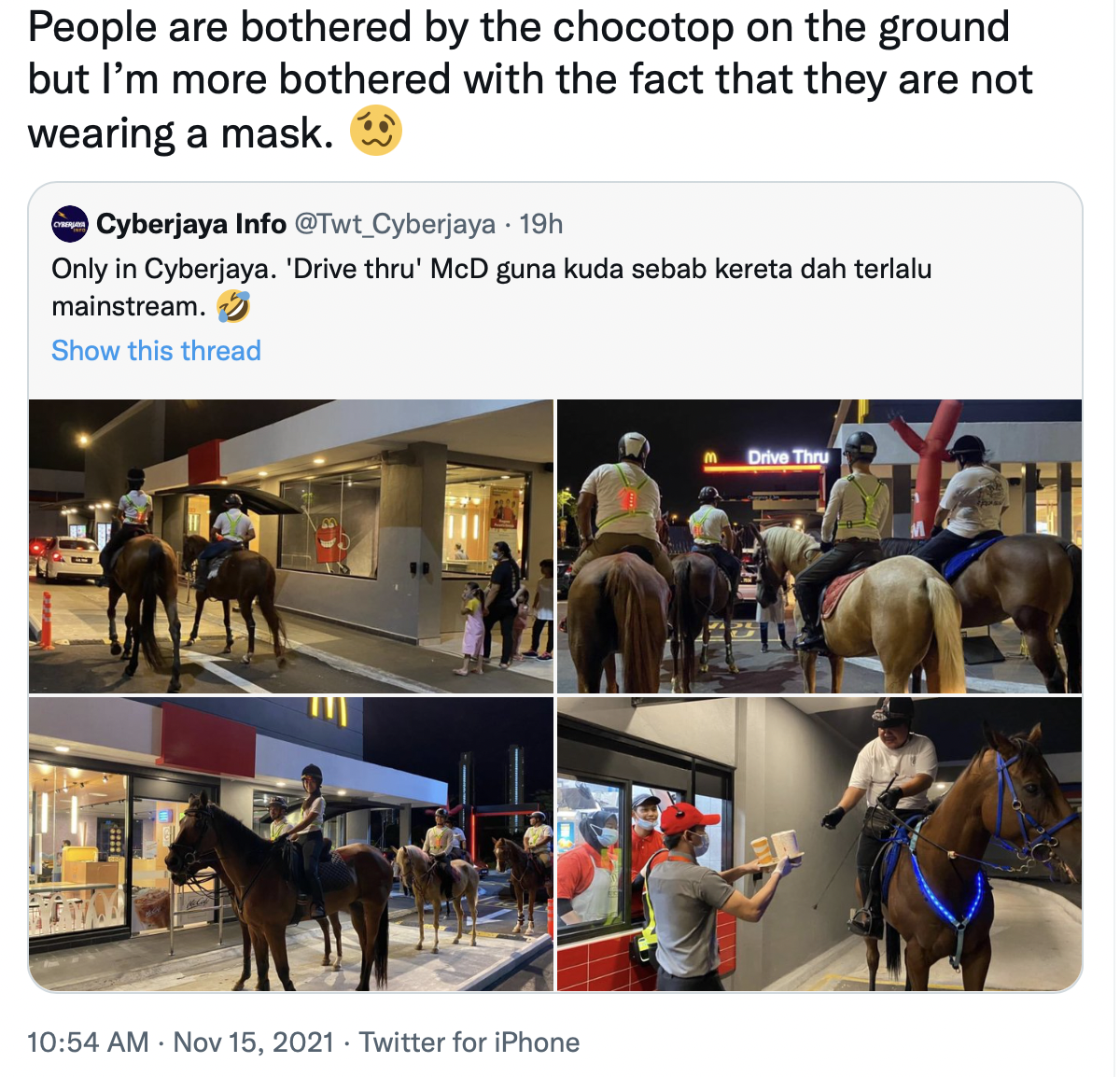Click the main tweet text about chocotop
Viewport: 1120px width, 1077px height.
[x=530, y=79]
